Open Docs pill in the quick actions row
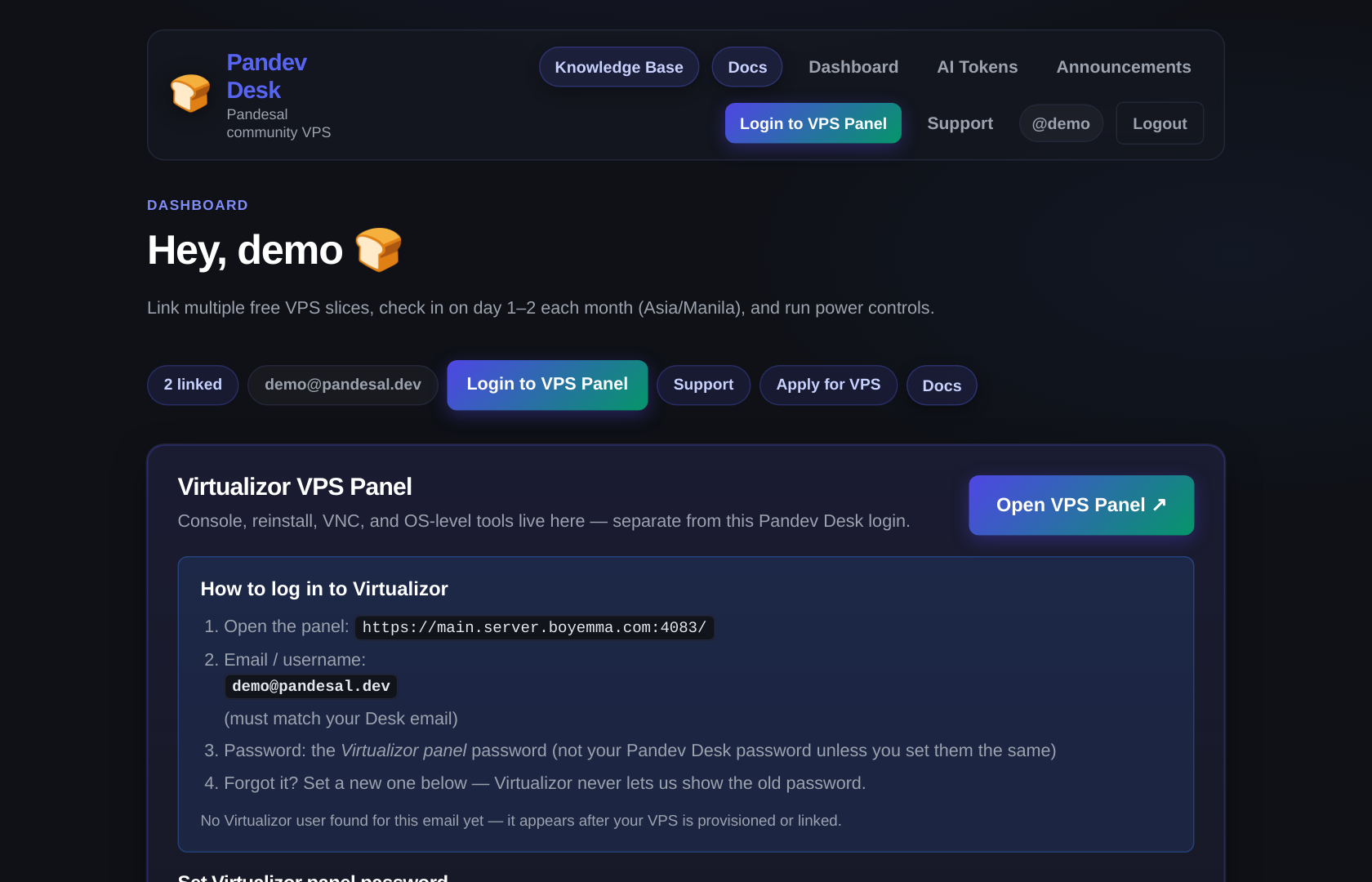This screenshot has height=882, width=1372. coord(942,385)
